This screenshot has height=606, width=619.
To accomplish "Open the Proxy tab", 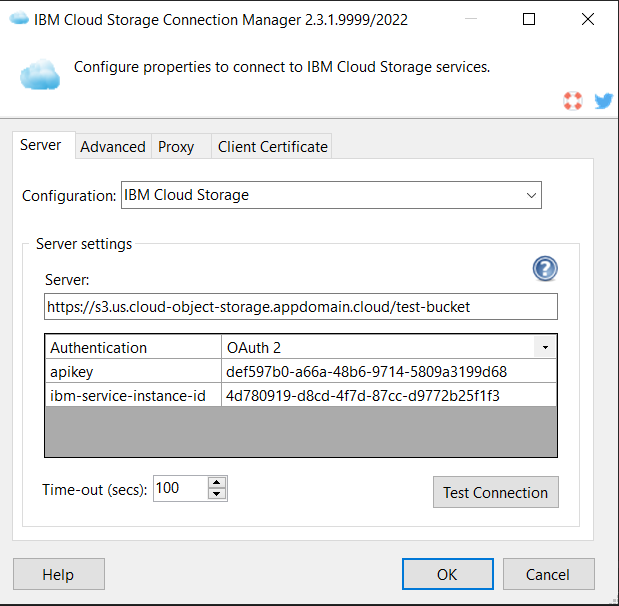I will click(x=176, y=146).
